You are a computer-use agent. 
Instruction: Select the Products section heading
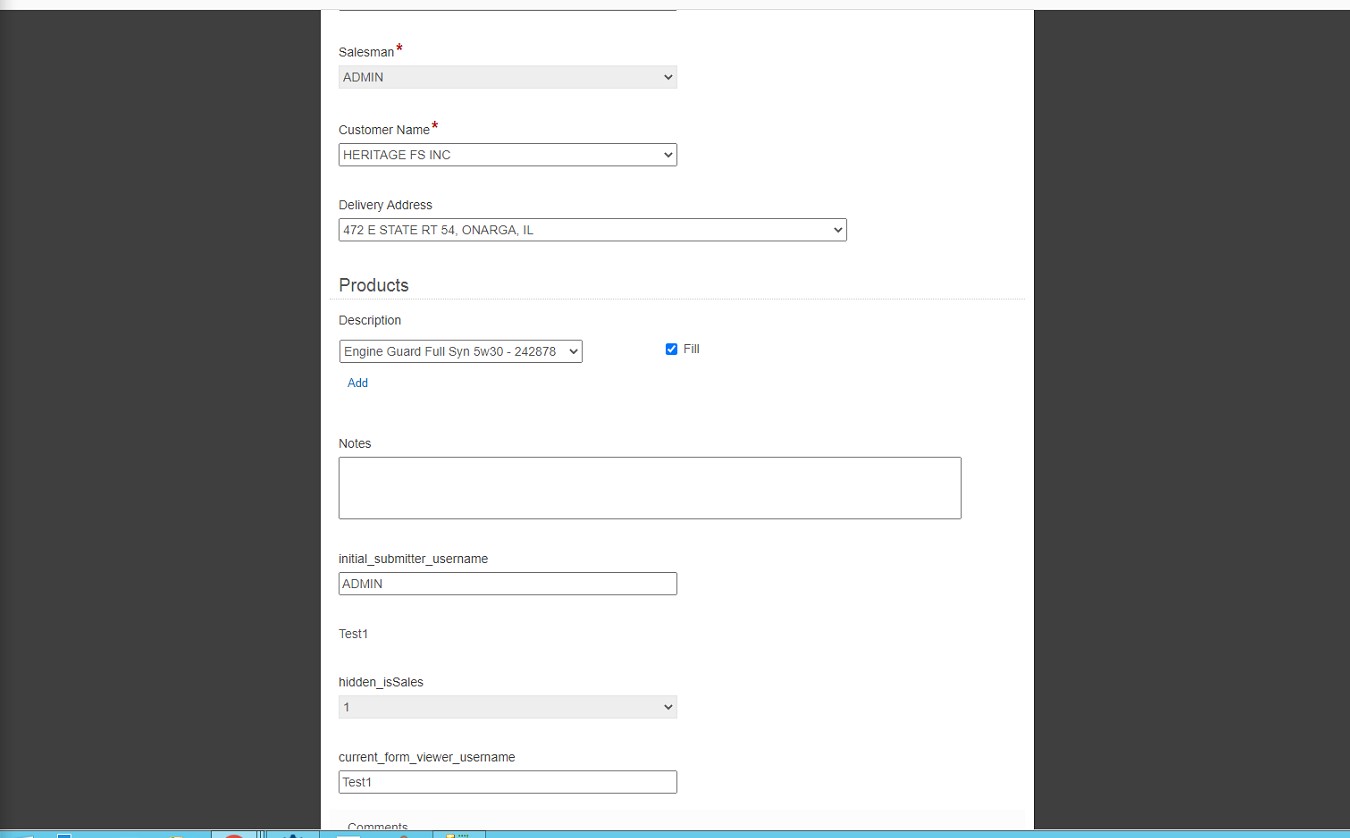tap(373, 285)
